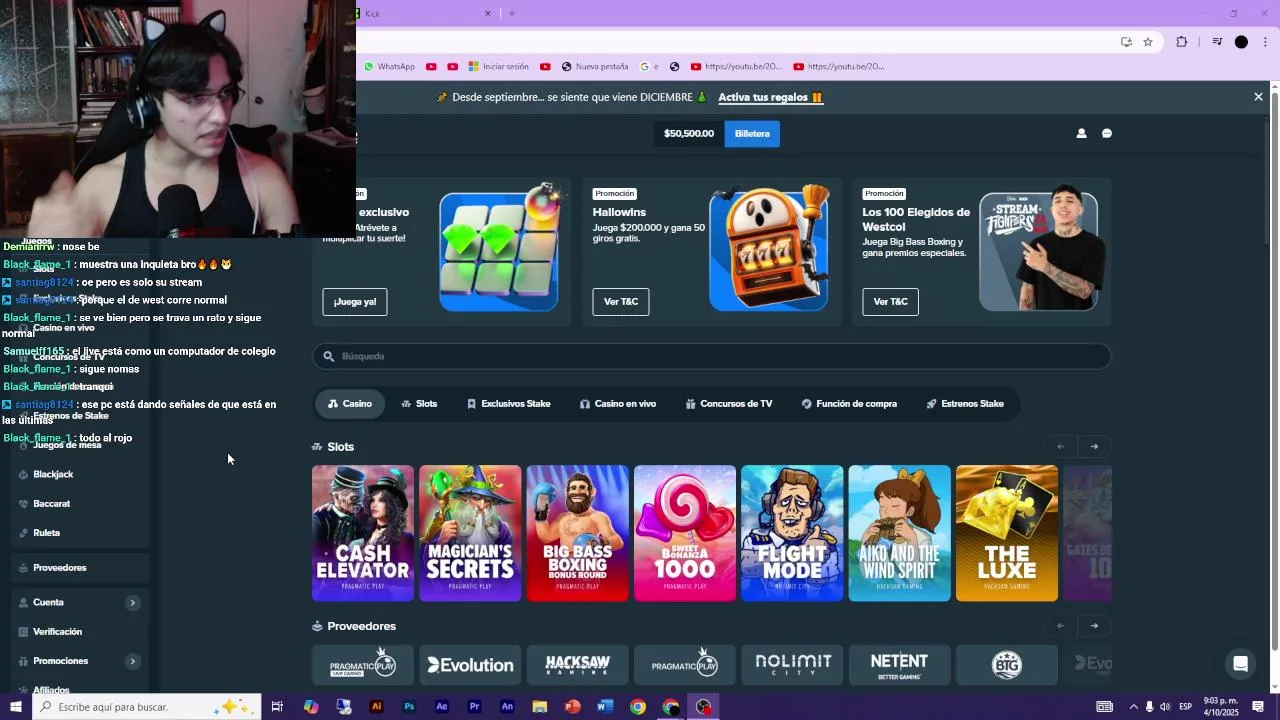
Task: Click the ¡Juega ya! button
Action: (x=355, y=302)
